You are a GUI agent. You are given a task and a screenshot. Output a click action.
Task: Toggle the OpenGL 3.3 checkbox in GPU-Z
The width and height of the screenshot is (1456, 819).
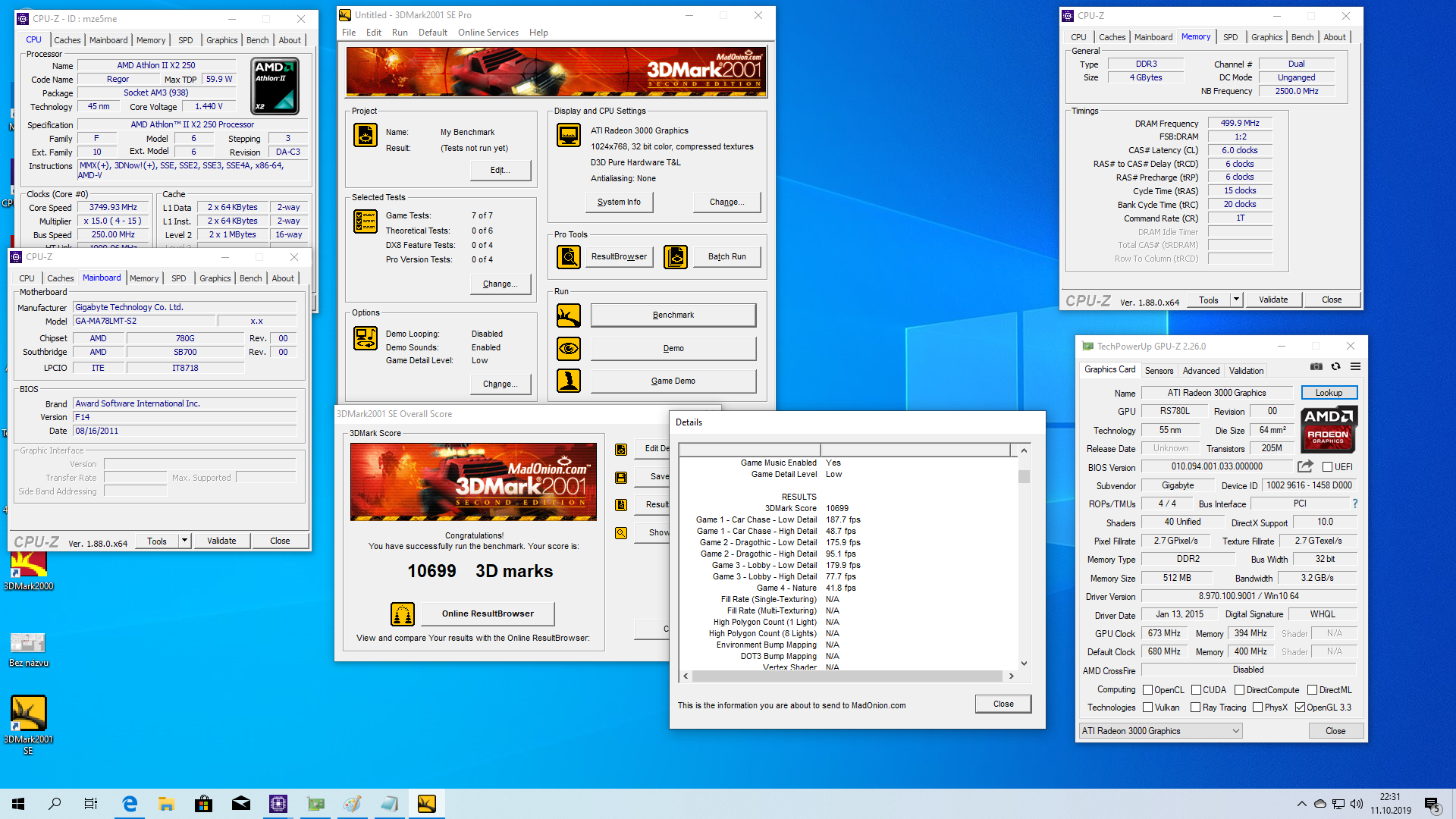(1300, 708)
